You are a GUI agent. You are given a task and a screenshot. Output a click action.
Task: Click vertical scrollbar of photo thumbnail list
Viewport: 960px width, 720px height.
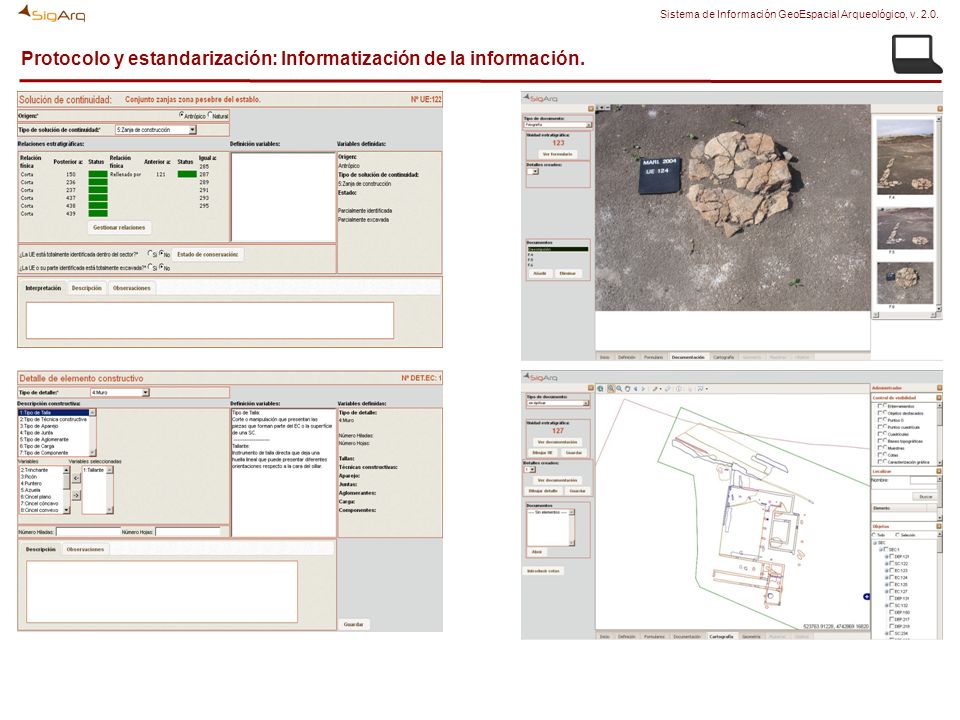[939, 214]
